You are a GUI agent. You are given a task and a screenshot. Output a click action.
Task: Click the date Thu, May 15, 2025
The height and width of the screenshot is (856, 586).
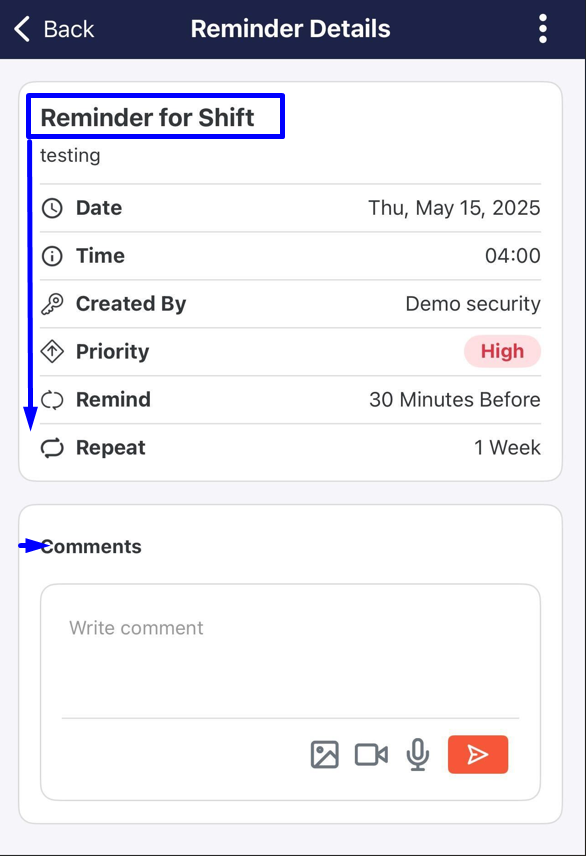click(453, 208)
